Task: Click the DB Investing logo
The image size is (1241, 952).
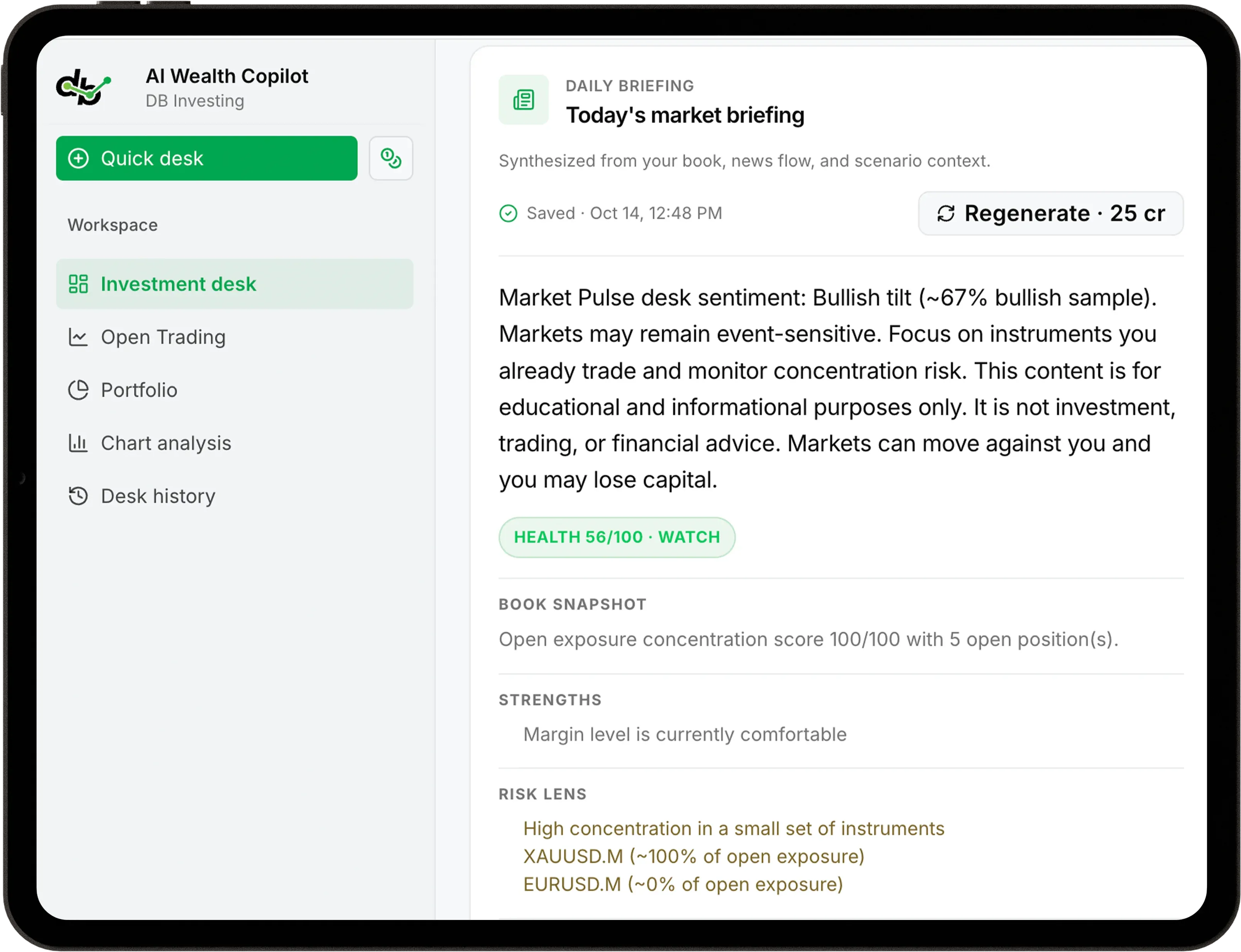Action: [83, 87]
